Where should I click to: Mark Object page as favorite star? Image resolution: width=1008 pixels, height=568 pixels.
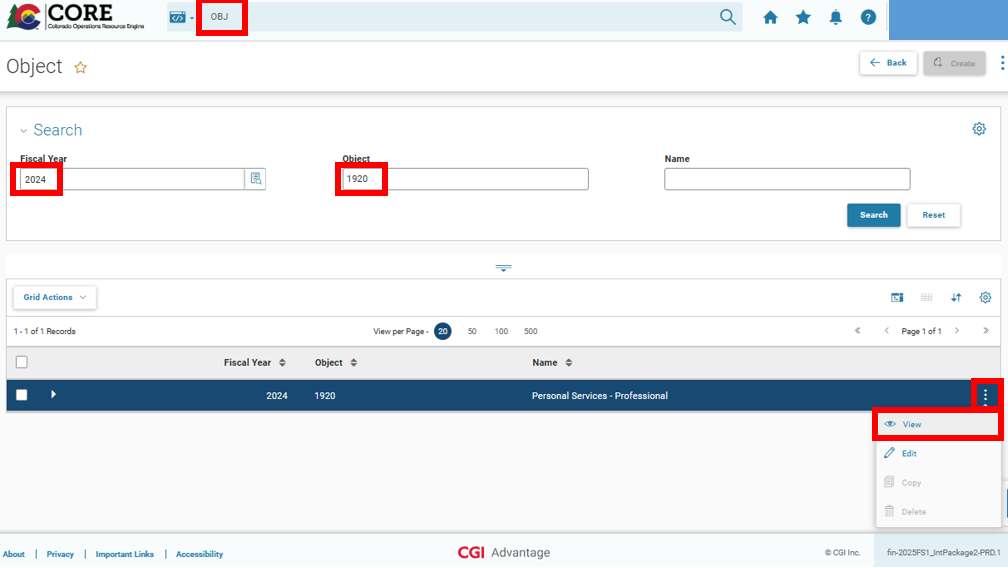tap(80, 67)
